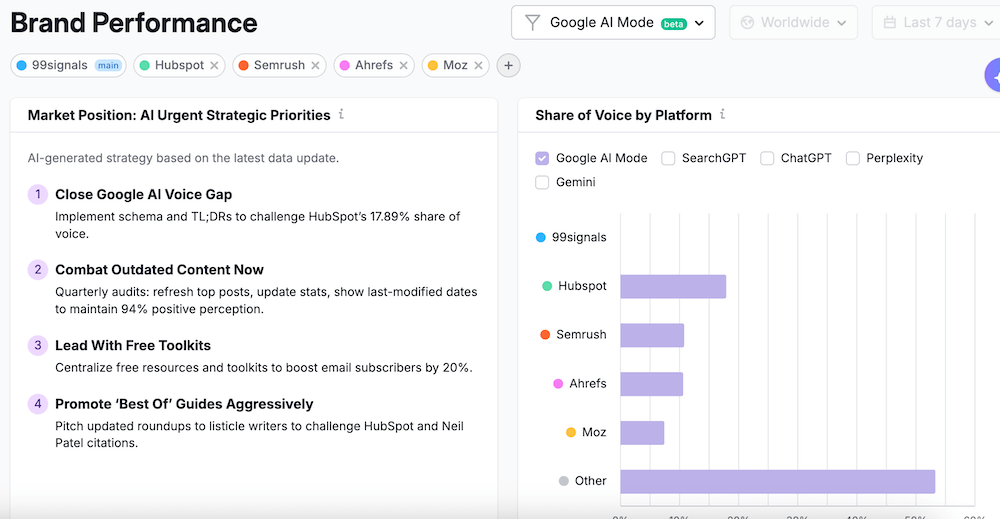Click the Brand Performance page title
The width and height of the screenshot is (1000, 519).
pos(134,23)
